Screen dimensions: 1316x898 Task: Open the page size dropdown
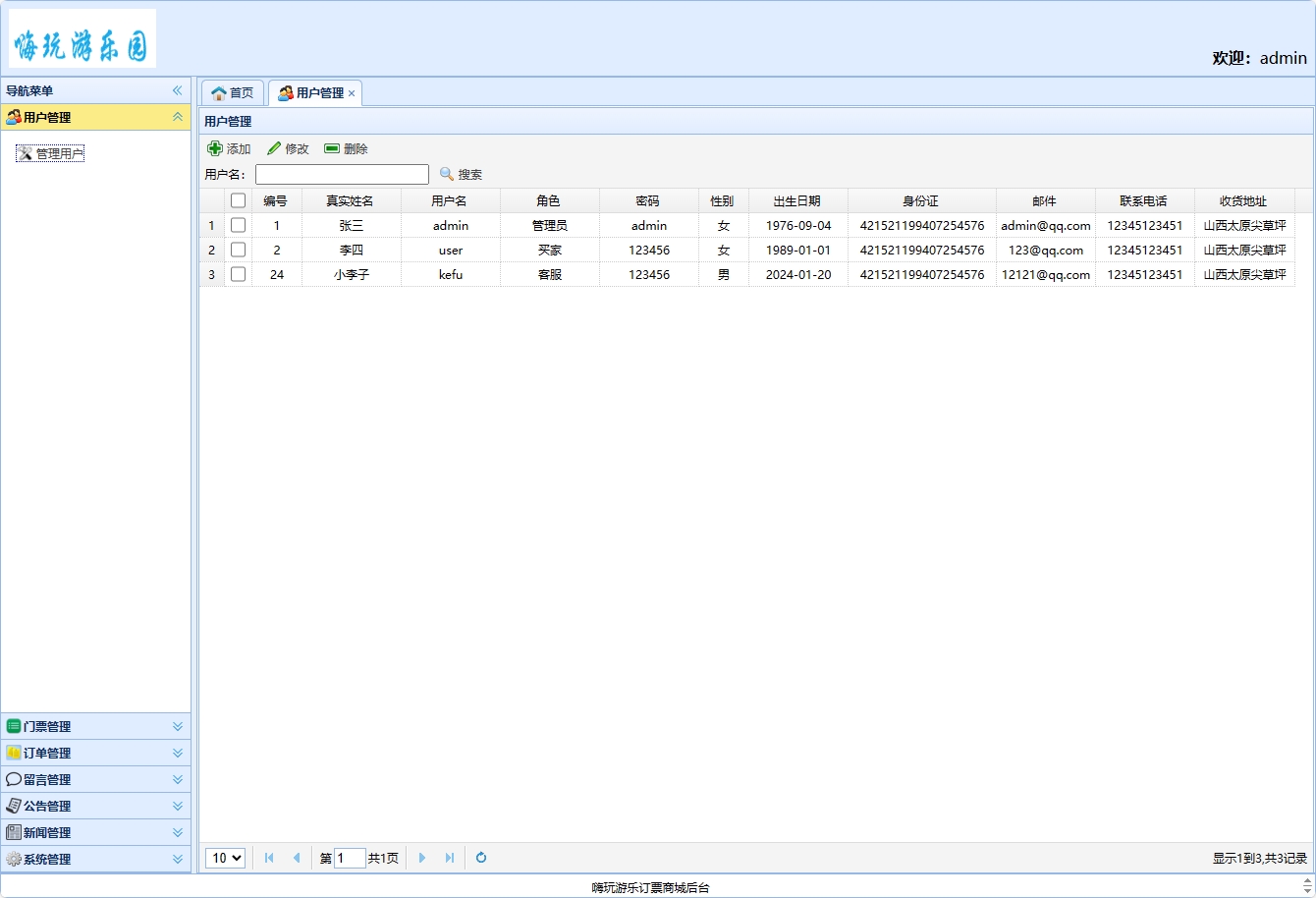225,858
